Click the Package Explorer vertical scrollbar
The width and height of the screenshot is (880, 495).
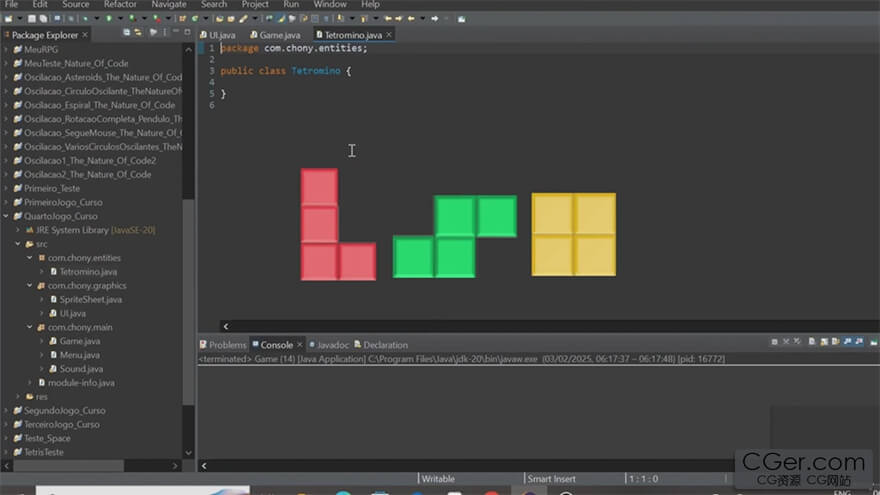[188, 300]
